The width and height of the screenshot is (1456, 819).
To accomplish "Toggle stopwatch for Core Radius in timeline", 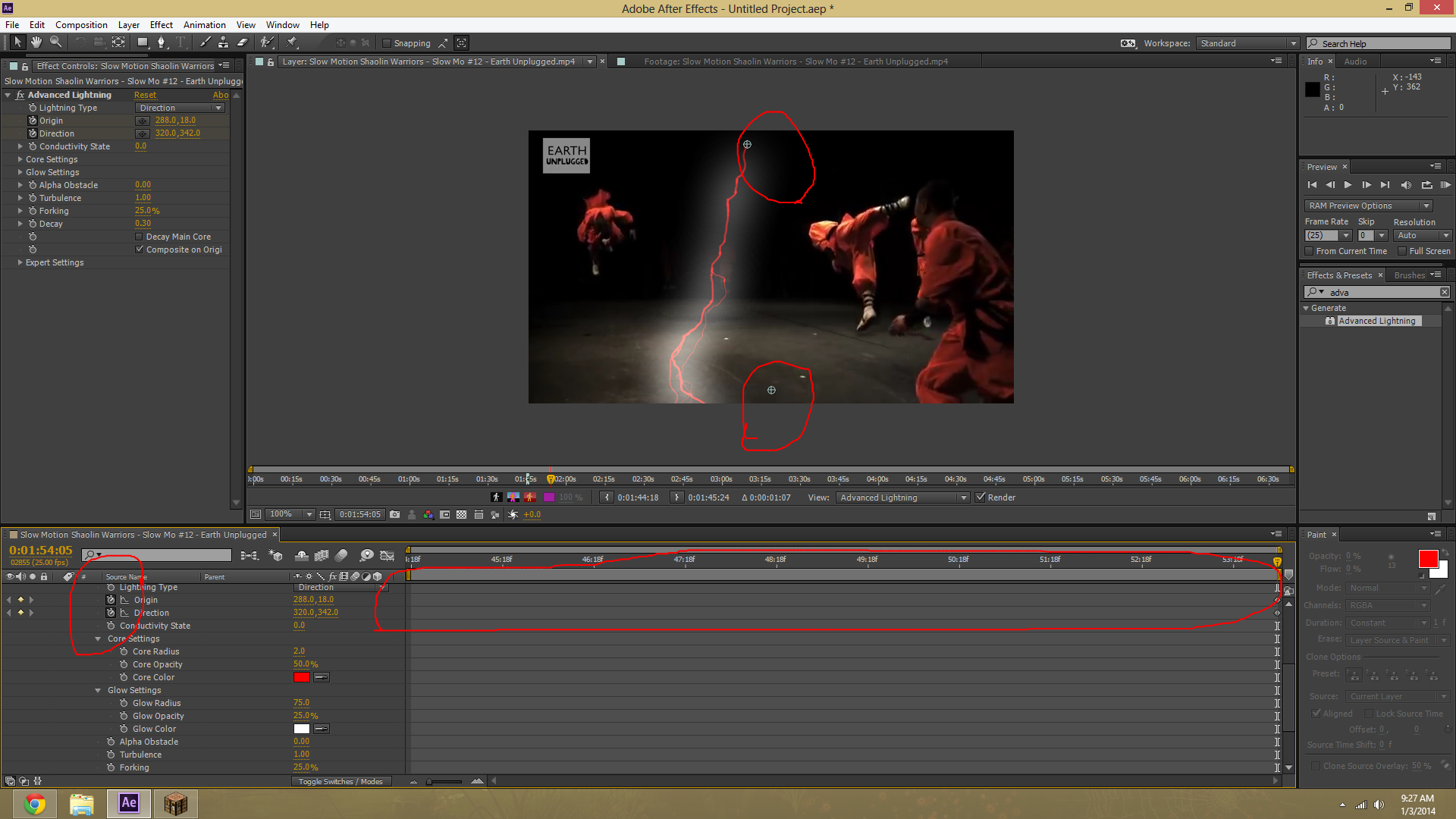I will pyautogui.click(x=124, y=651).
